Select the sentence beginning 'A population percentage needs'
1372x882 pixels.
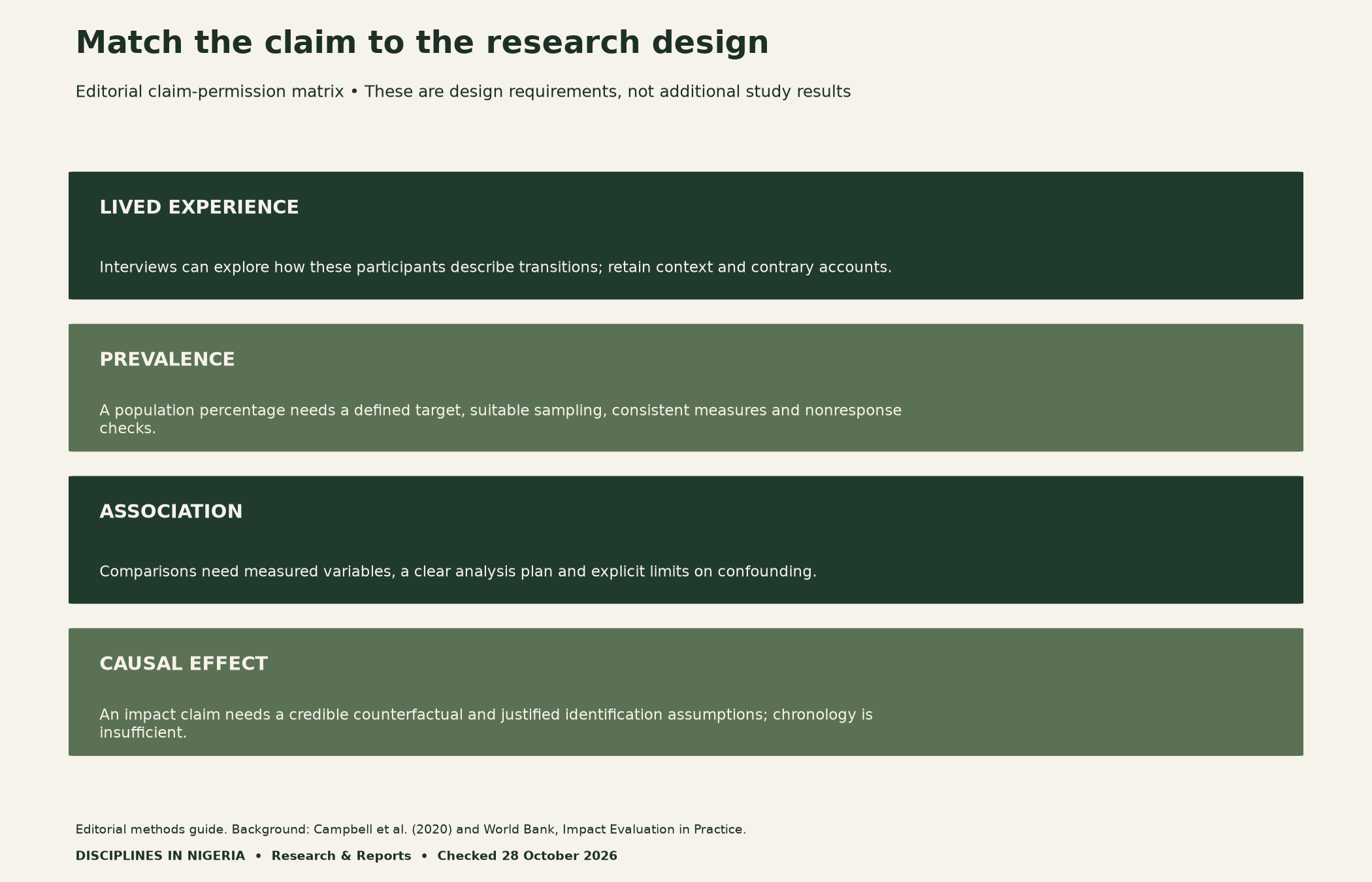(500, 419)
